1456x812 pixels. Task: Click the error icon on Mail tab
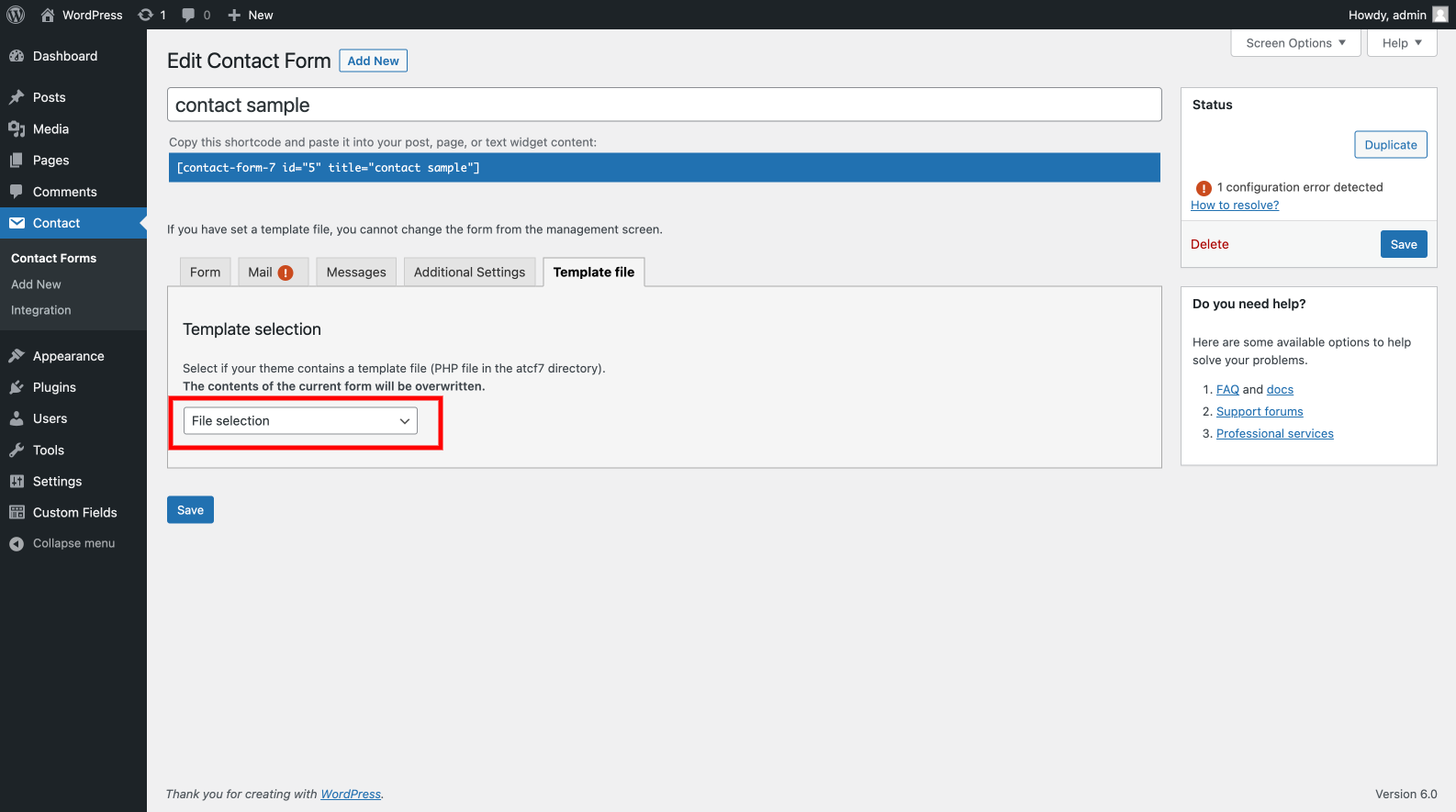(286, 273)
